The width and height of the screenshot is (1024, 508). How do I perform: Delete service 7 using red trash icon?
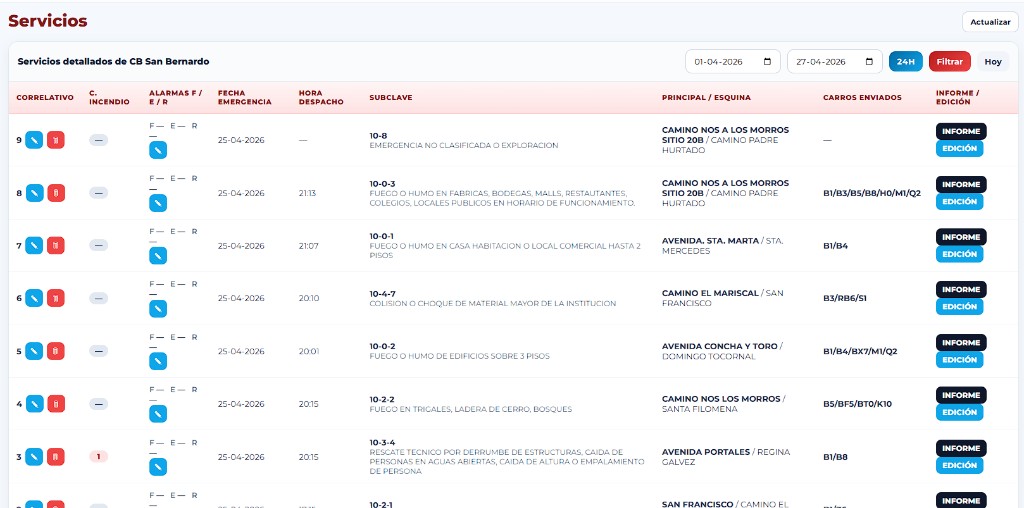click(x=56, y=246)
